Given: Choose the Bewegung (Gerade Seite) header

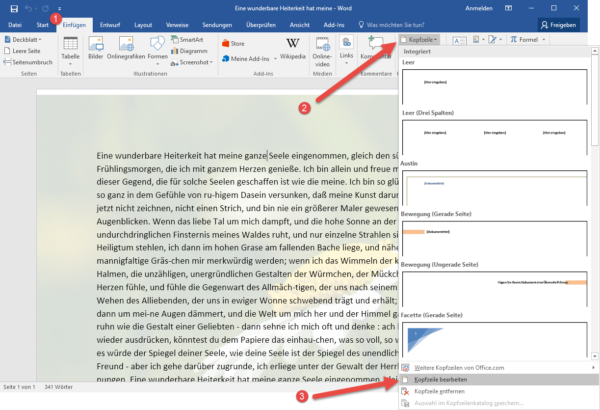Looking at the screenshot, I should tap(494, 238).
